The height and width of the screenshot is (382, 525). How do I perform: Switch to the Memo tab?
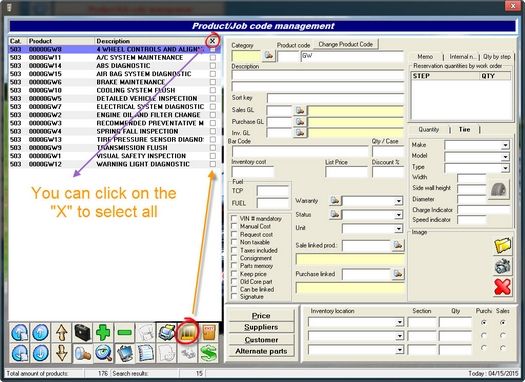click(425, 57)
